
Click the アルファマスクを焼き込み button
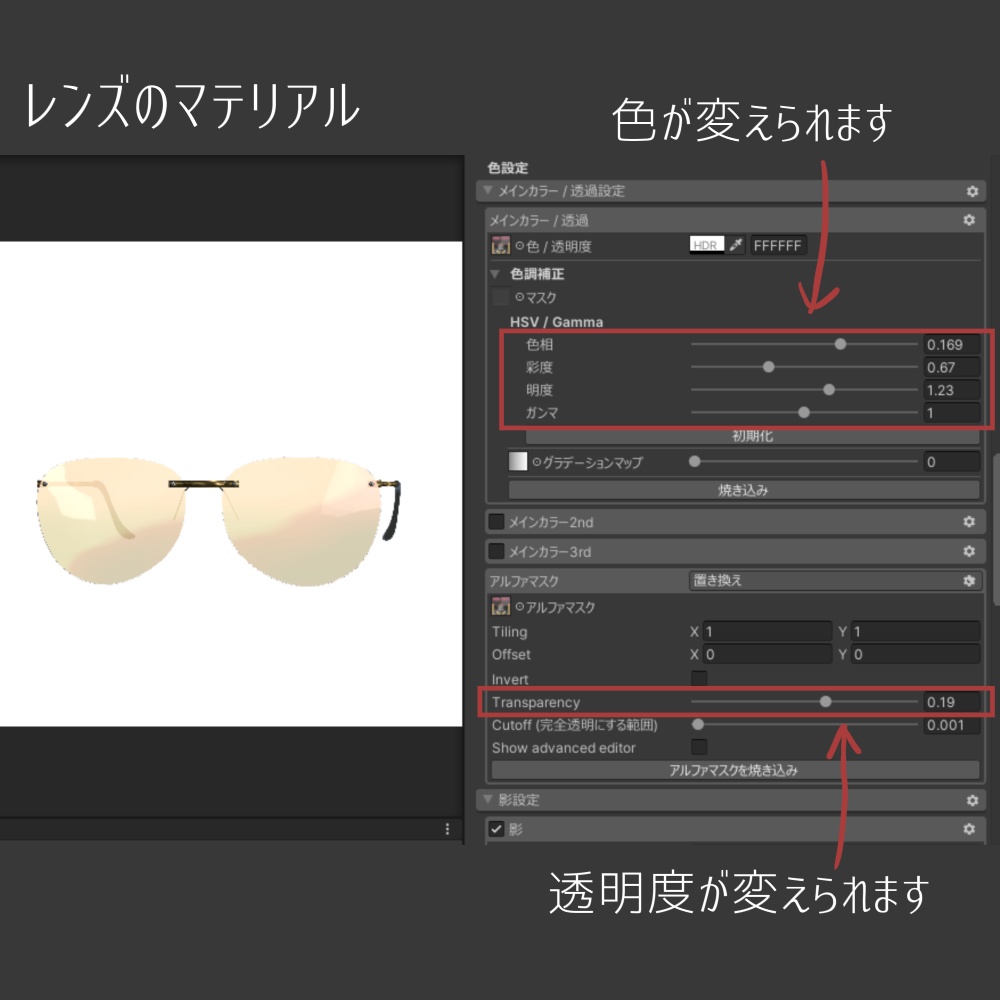[x=733, y=770]
